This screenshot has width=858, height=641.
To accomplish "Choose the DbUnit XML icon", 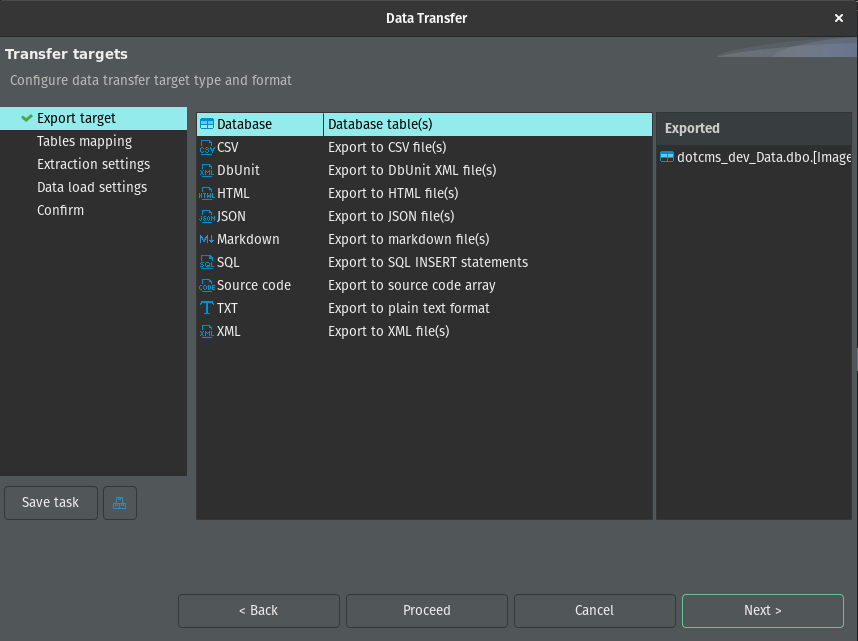I will click(207, 170).
